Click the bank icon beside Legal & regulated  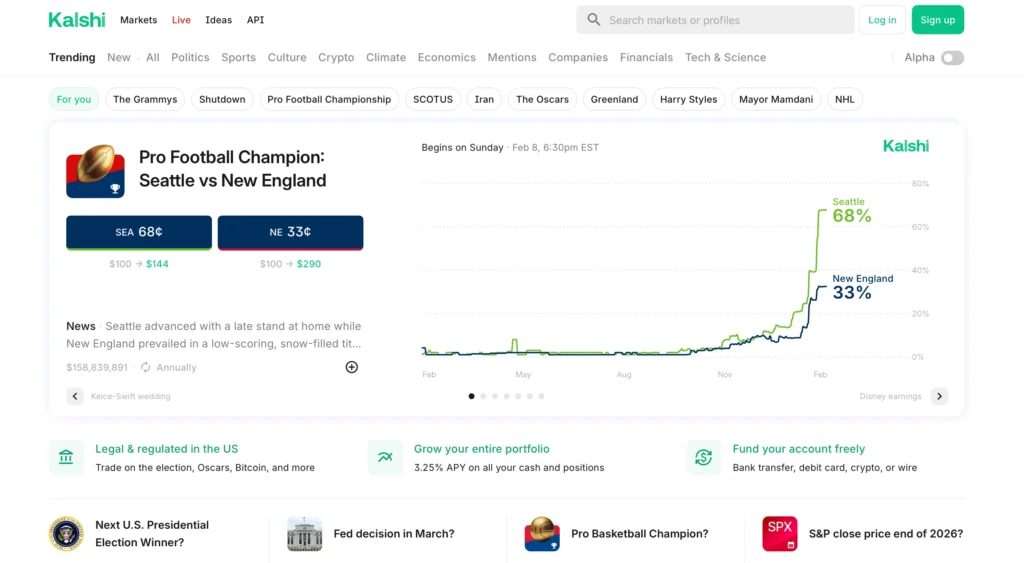[66, 458]
